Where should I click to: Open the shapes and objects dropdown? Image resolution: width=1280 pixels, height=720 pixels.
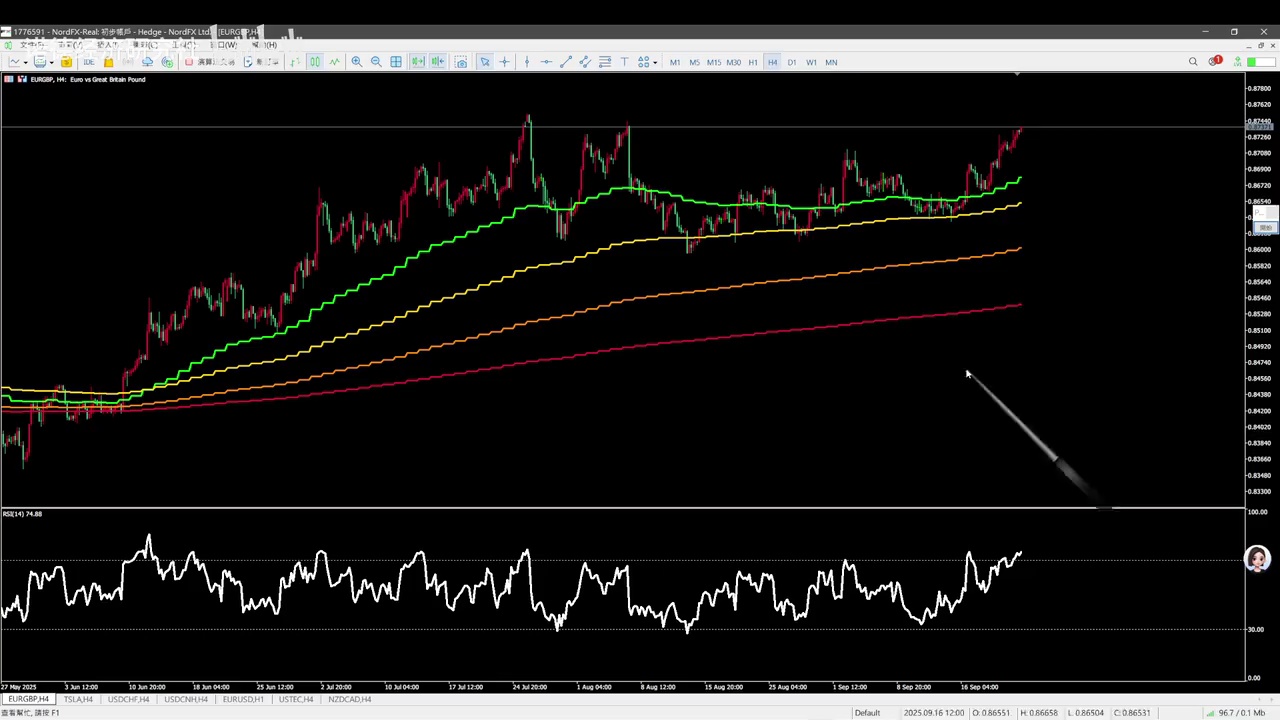coord(647,62)
